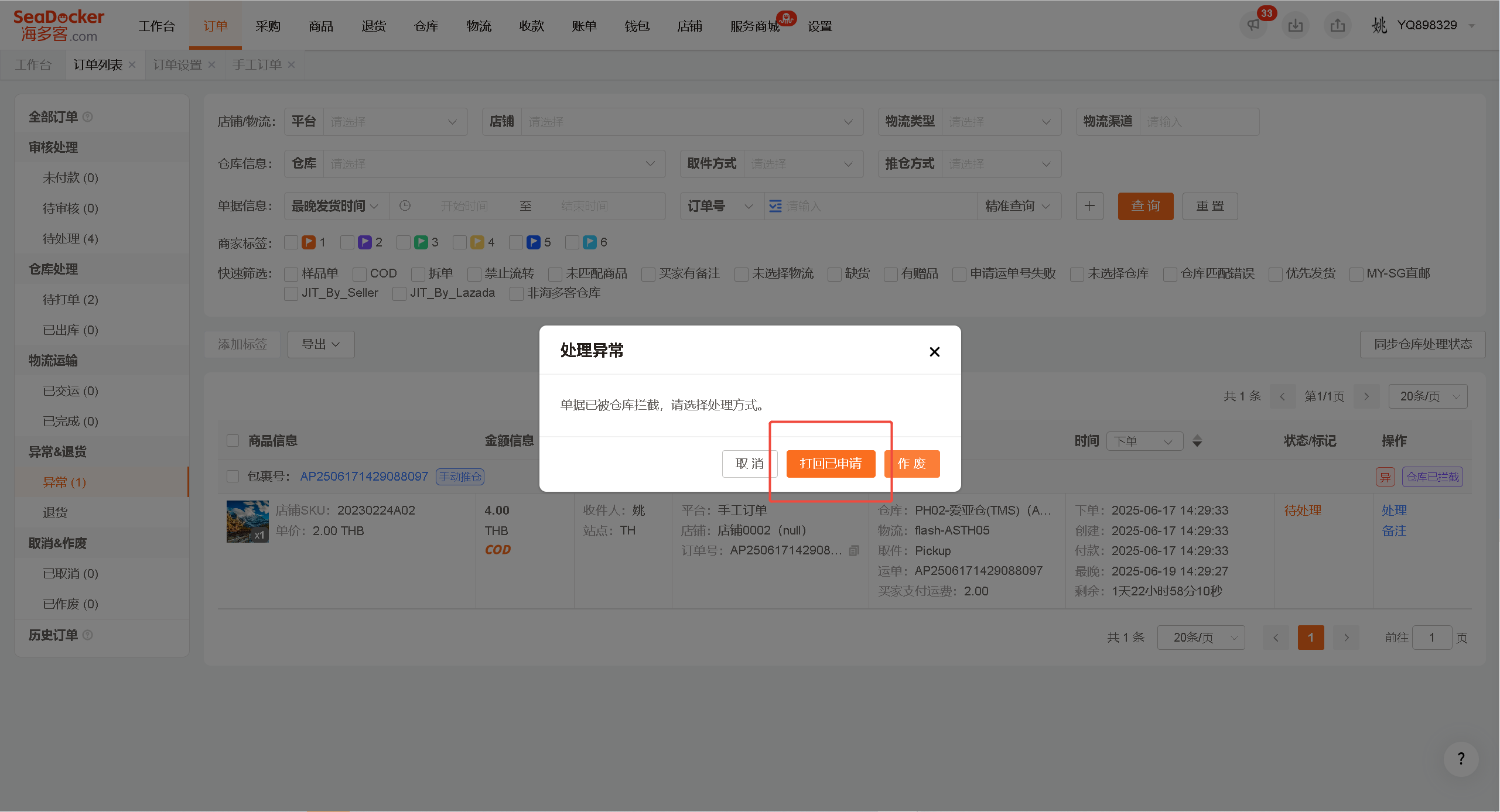Click the time sort arrows icon
1500x812 pixels.
pyautogui.click(x=1197, y=441)
